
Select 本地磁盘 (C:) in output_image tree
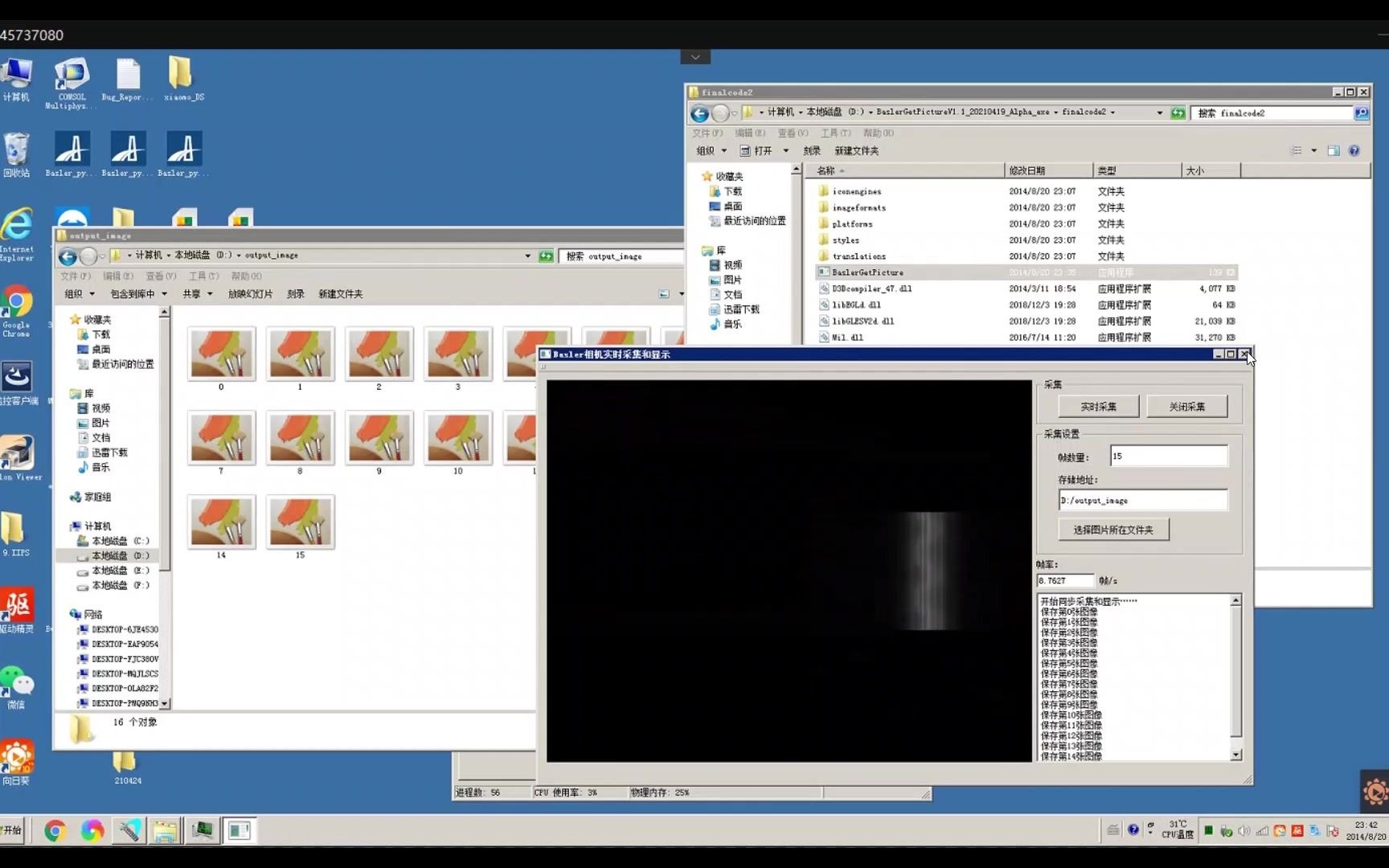click(113, 541)
